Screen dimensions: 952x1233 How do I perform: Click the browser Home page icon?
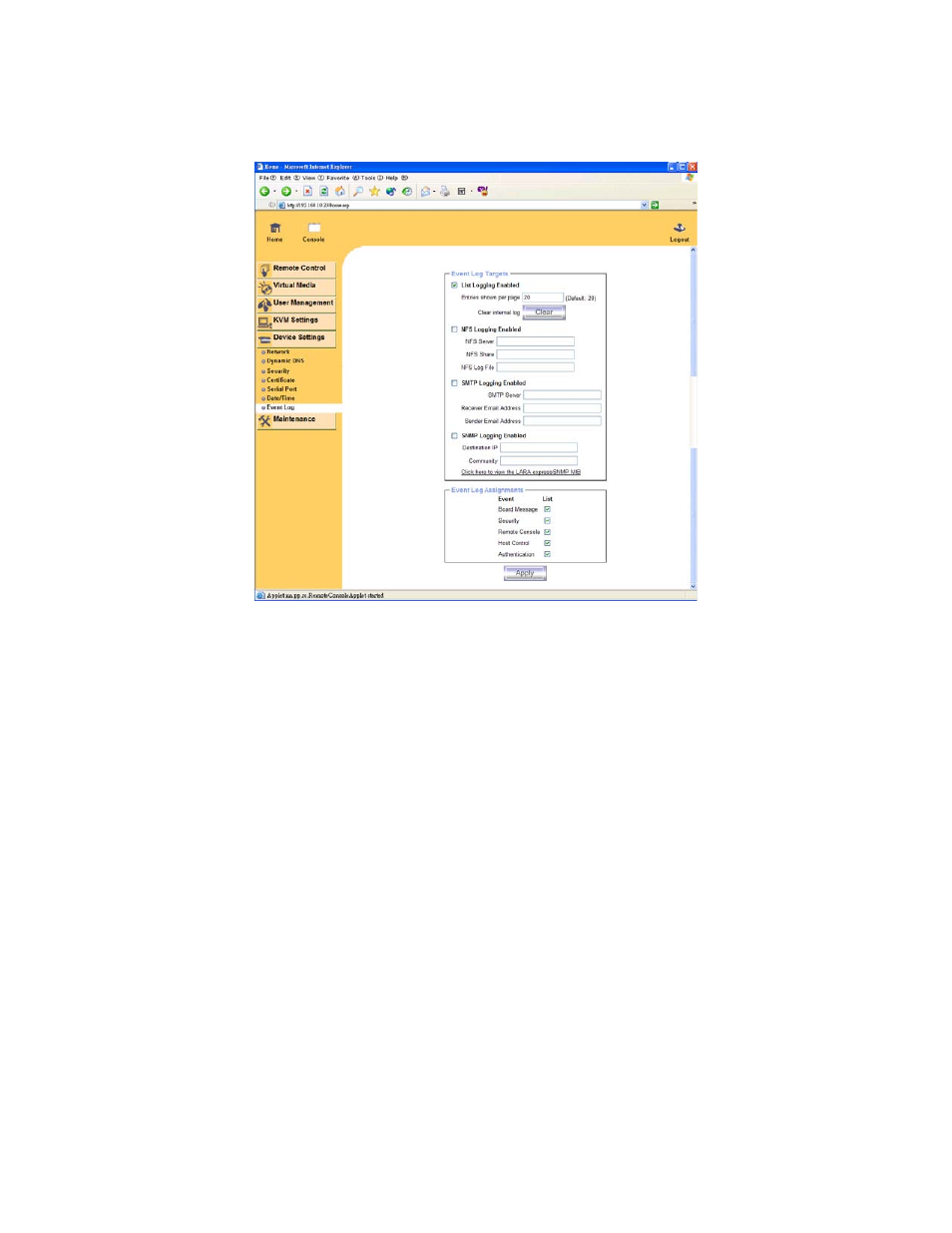(340, 192)
